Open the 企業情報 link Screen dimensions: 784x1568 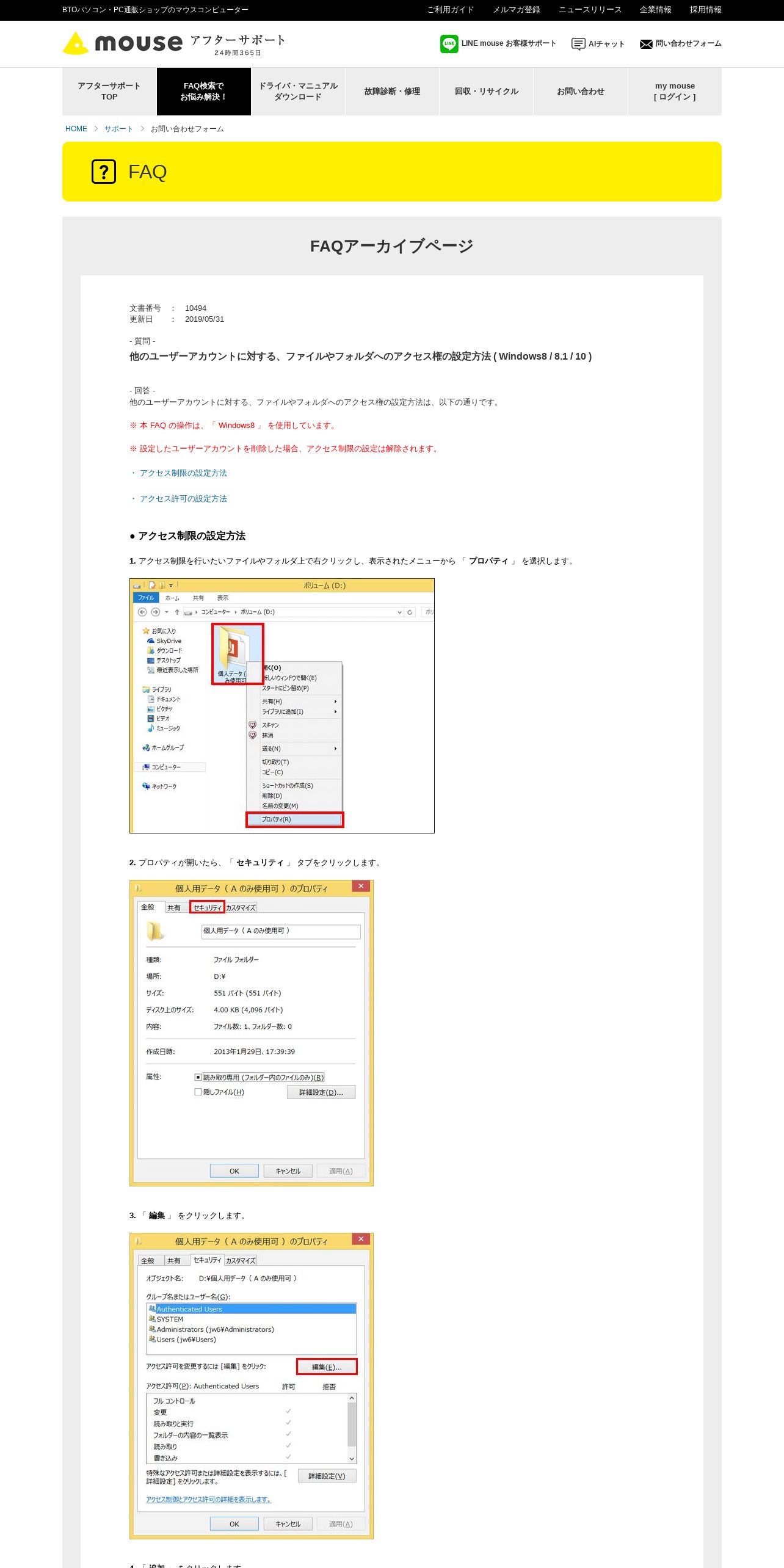tap(655, 10)
